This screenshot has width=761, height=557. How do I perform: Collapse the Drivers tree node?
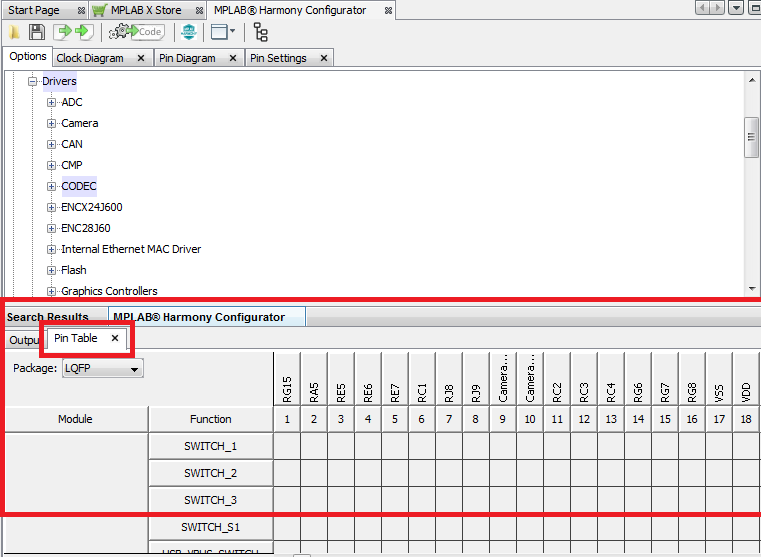33,81
